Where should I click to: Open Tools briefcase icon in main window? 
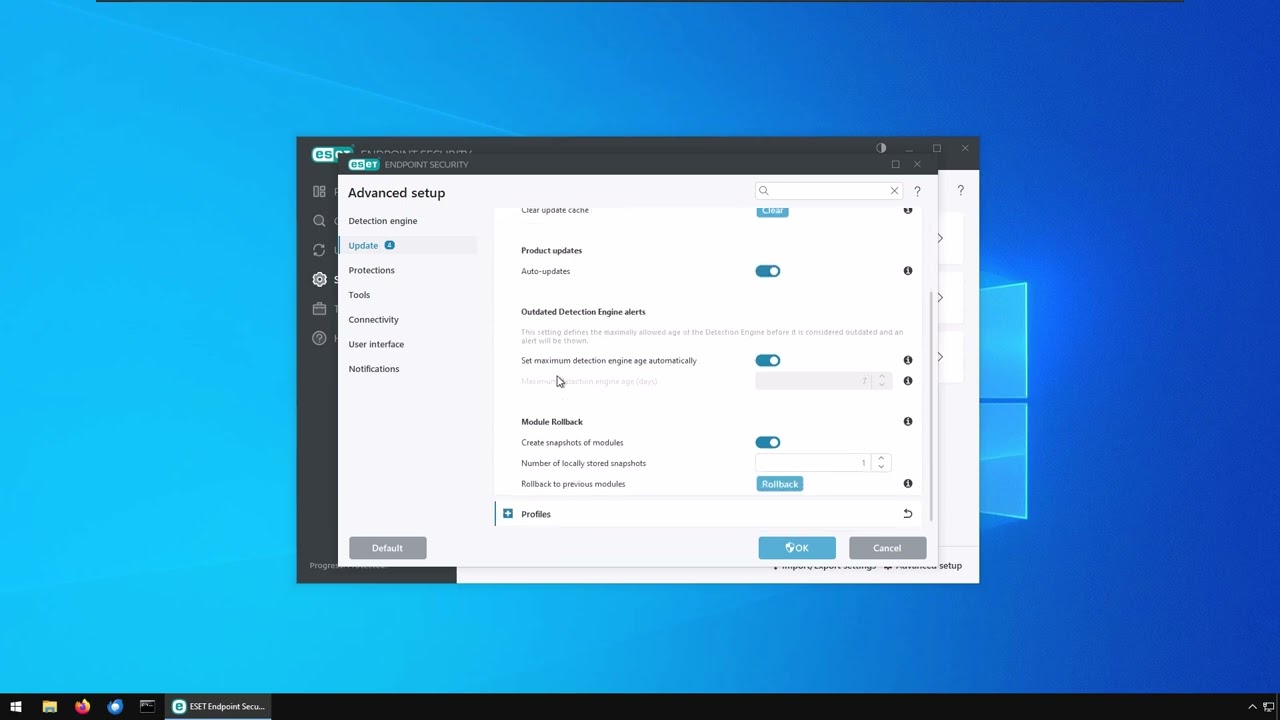pos(319,309)
